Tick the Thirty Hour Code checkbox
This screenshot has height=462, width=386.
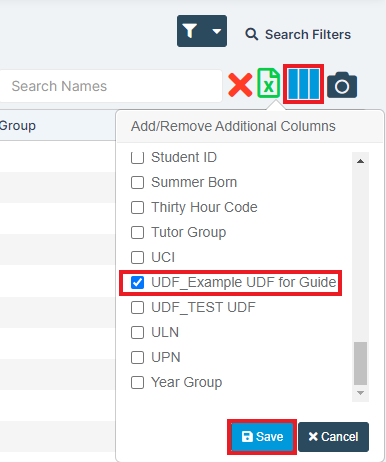[x=137, y=207]
